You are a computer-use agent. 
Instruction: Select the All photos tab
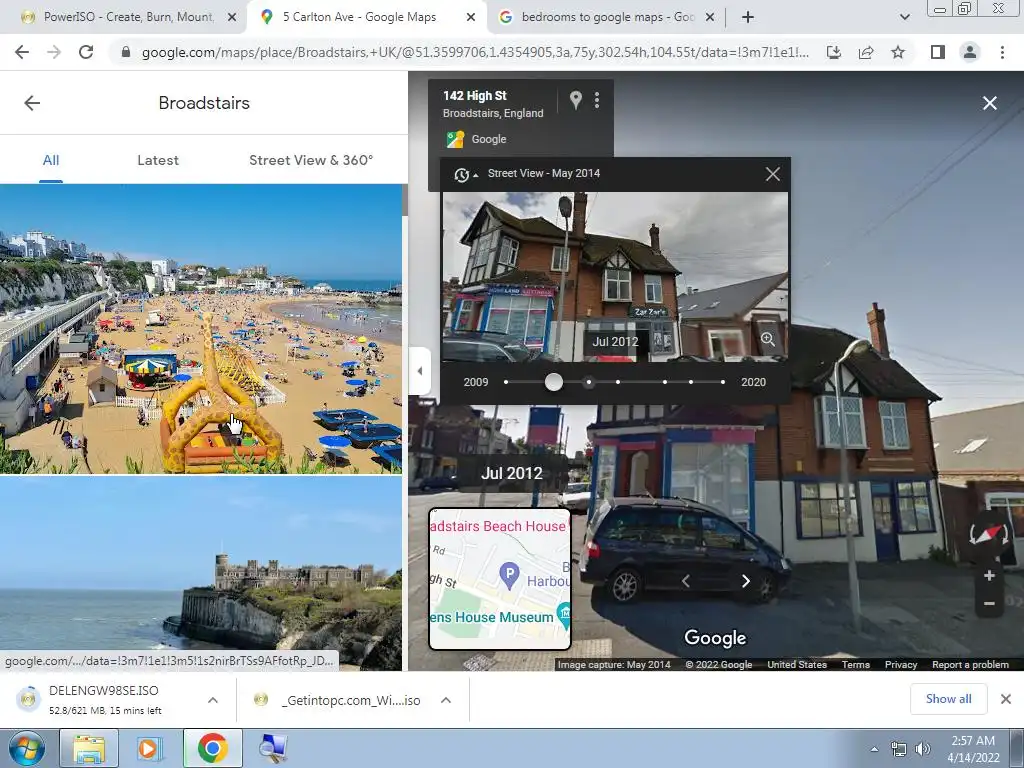(x=51, y=161)
